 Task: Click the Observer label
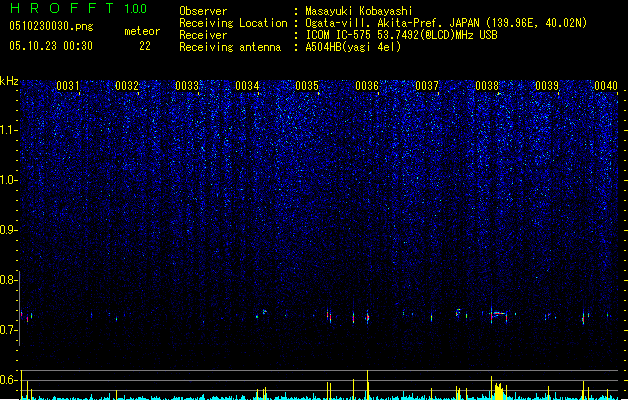coord(203,11)
